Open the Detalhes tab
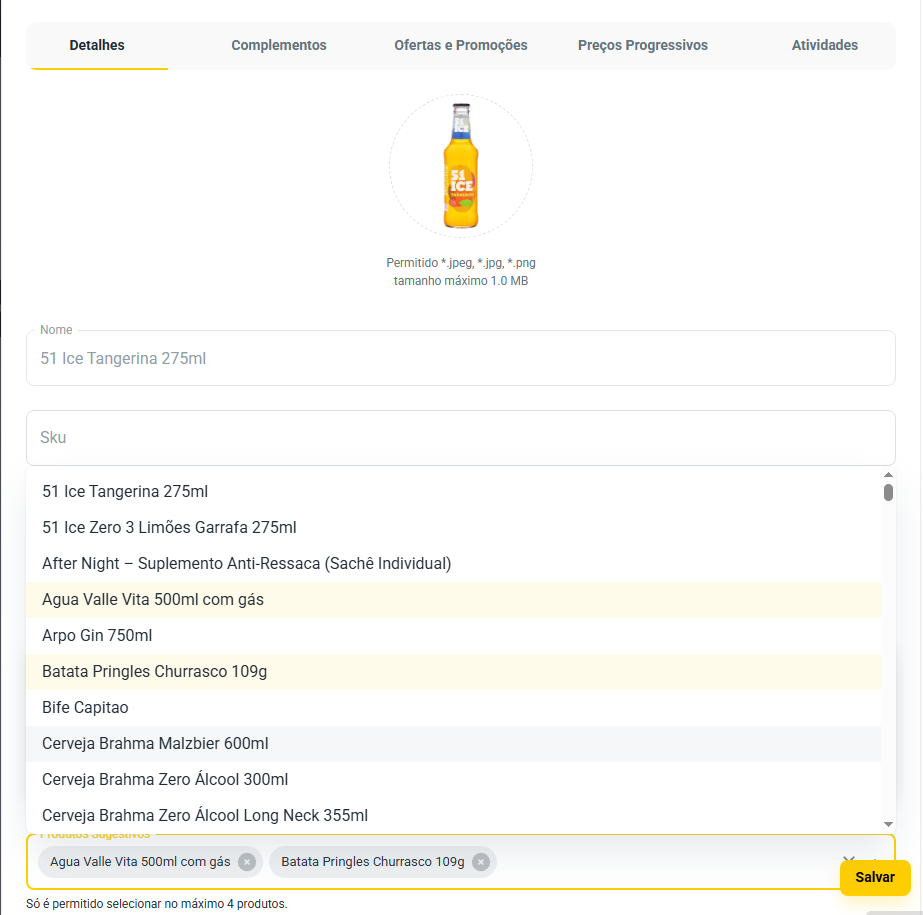 (x=97, y=45)
